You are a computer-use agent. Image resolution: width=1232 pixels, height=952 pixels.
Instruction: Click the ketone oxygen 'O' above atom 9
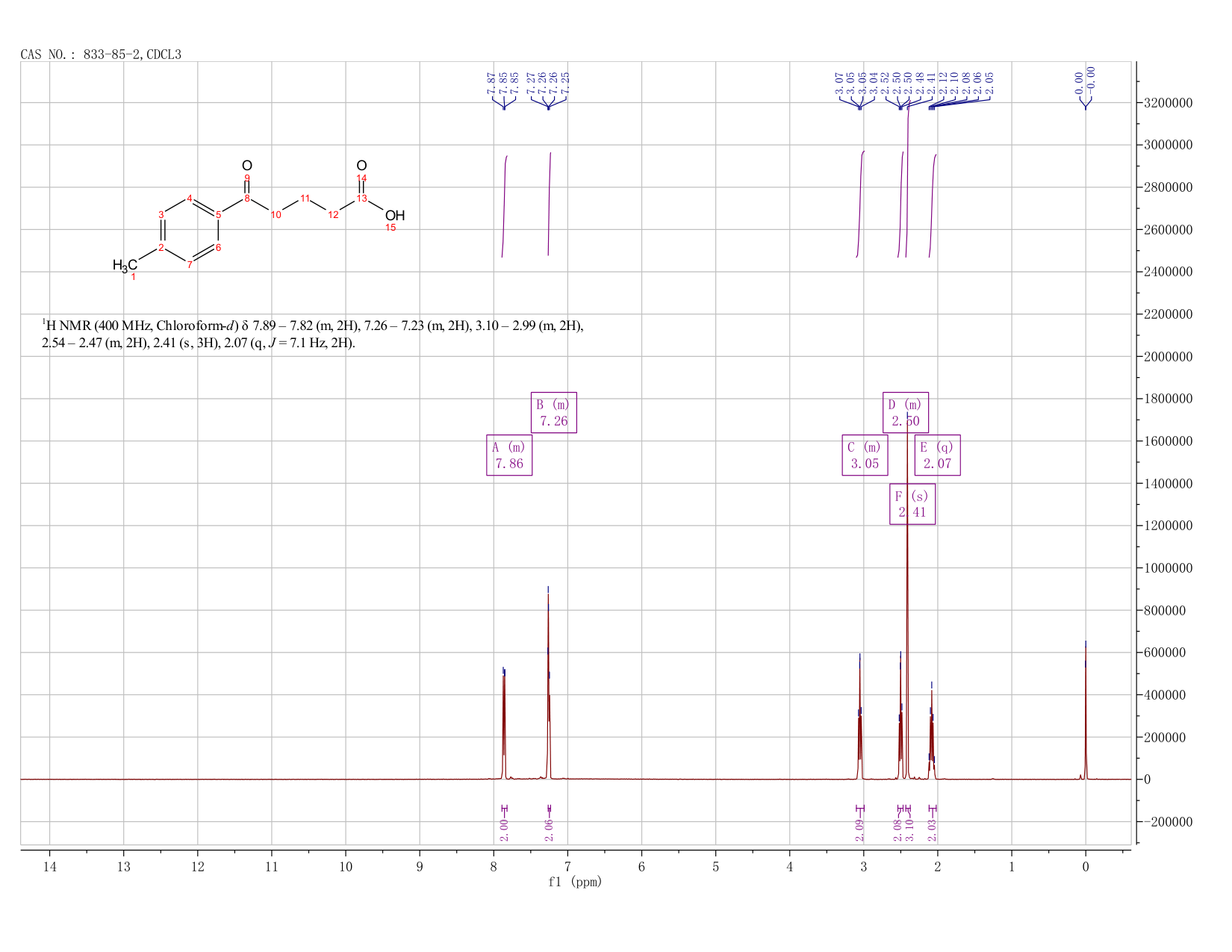coord(247,166)
